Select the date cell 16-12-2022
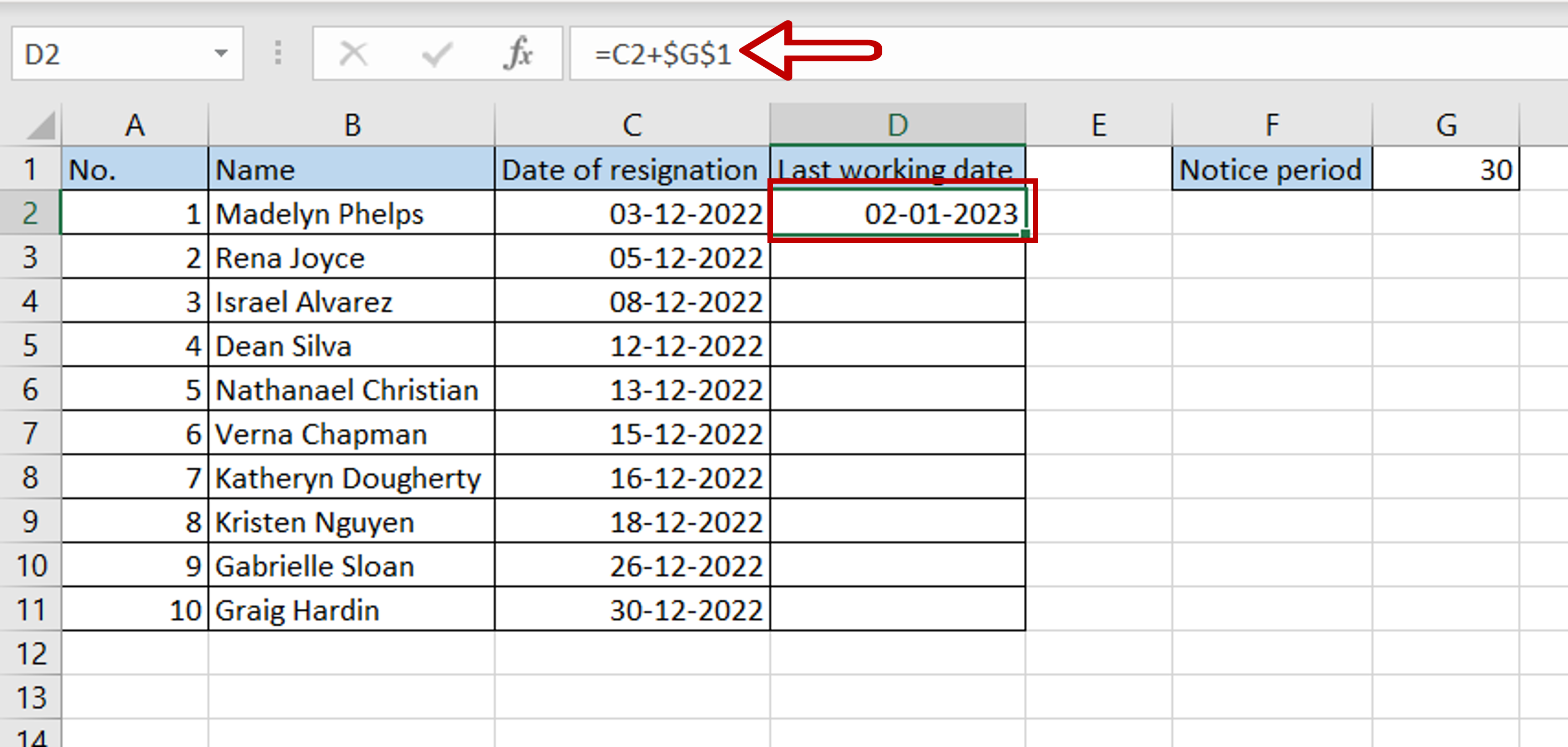 click(x=632, y=477)
